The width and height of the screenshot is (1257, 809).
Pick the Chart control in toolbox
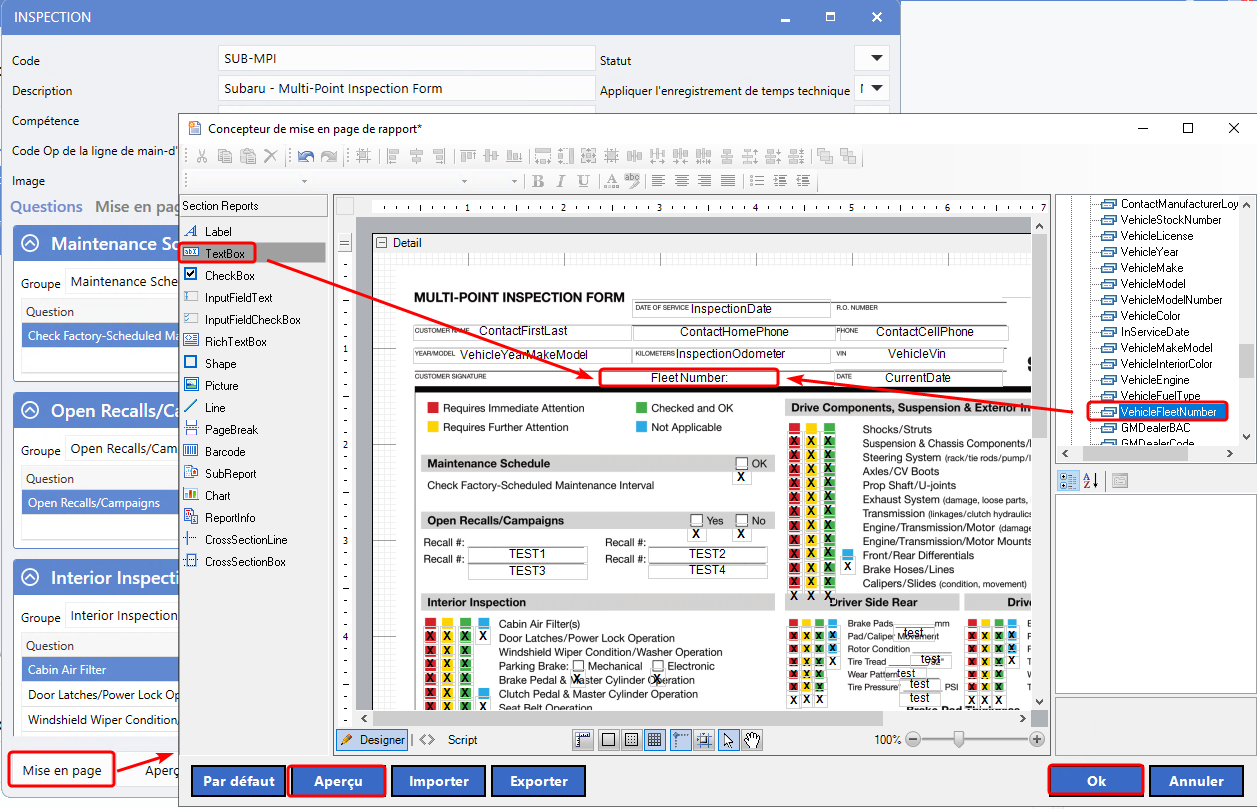(x=217, y=496)
